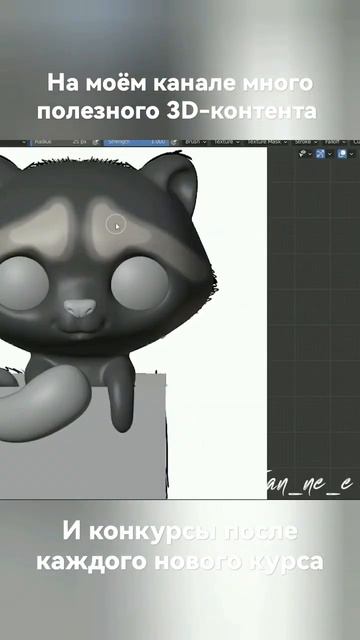The height and width of the screenshot is (640, 360).
Task: Expand the overlays options arrow
Action: coord(351,154)
